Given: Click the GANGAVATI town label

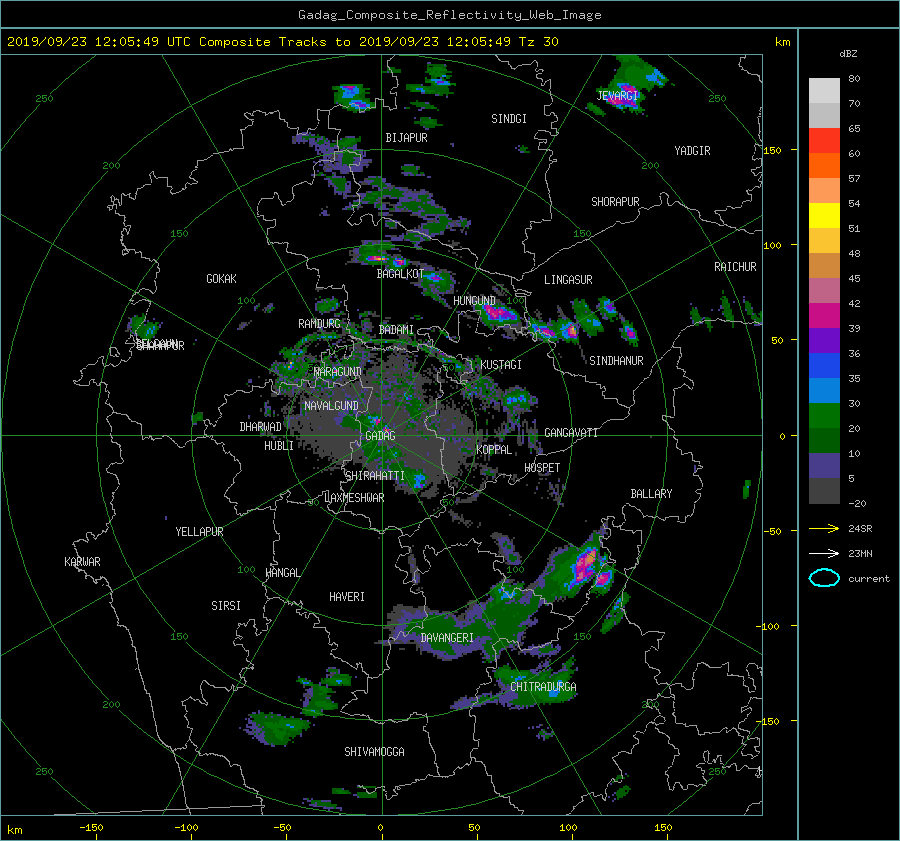Looking at the screenshot, I should (571, 432).
